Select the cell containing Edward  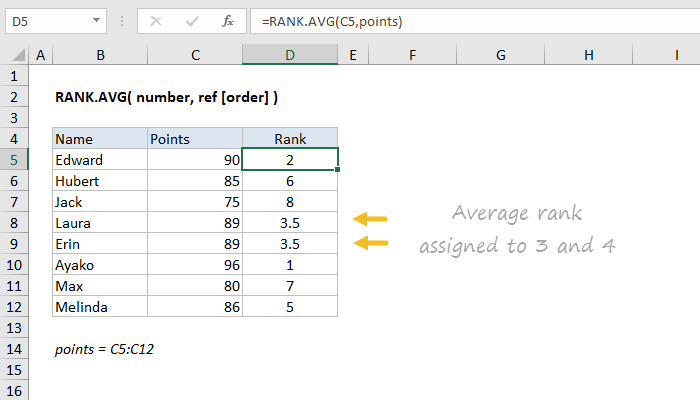(x=99, y=159)
